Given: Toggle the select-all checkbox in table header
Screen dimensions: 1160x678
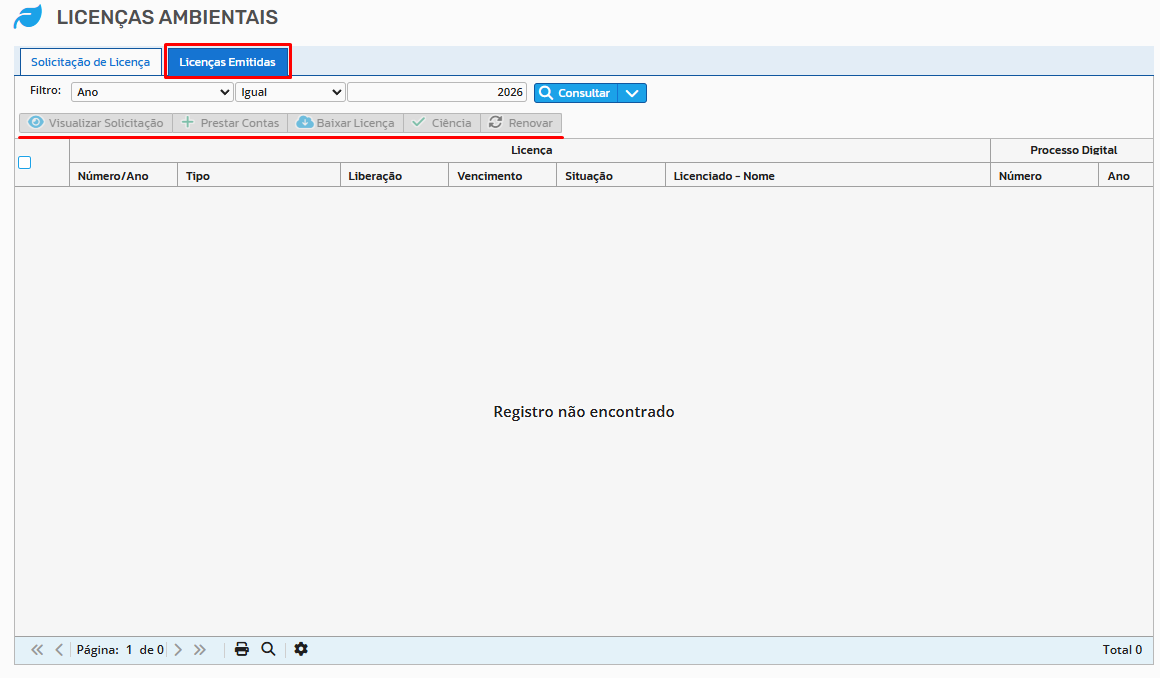Looking at the screenshot, I should 24,162.
